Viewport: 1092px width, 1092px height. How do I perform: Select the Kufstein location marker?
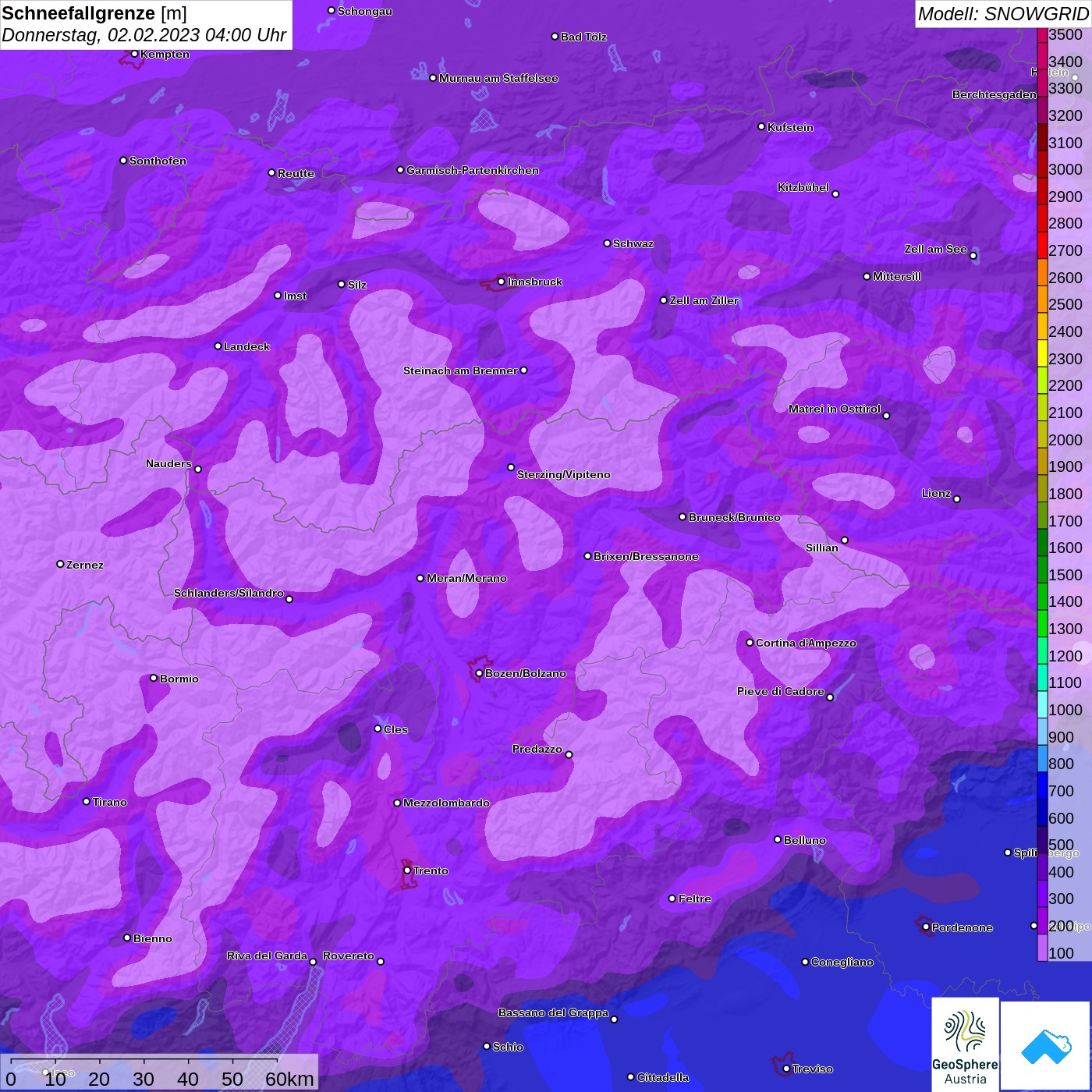tap(761, 126)
